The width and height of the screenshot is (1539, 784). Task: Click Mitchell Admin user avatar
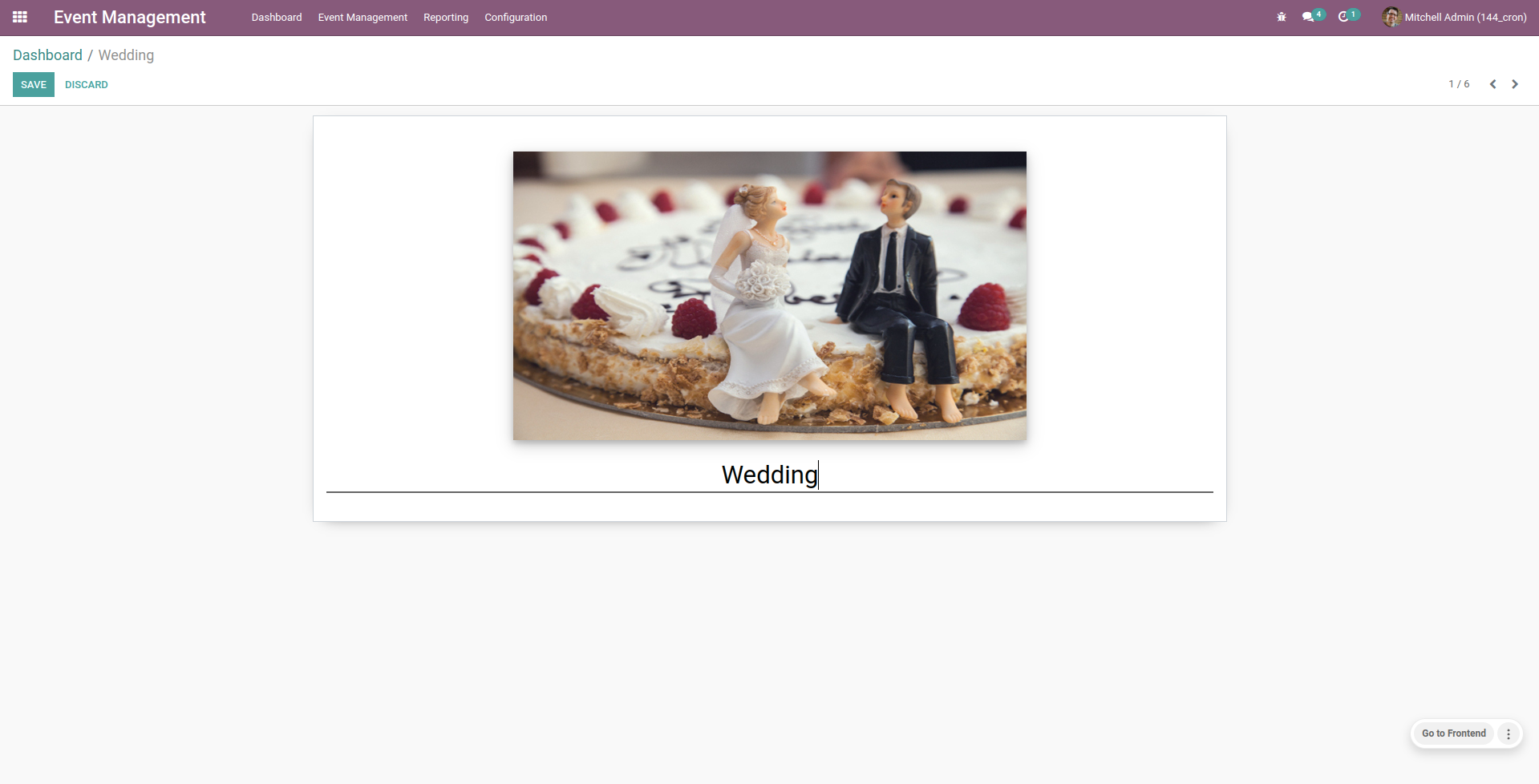tap(1391, 17)
